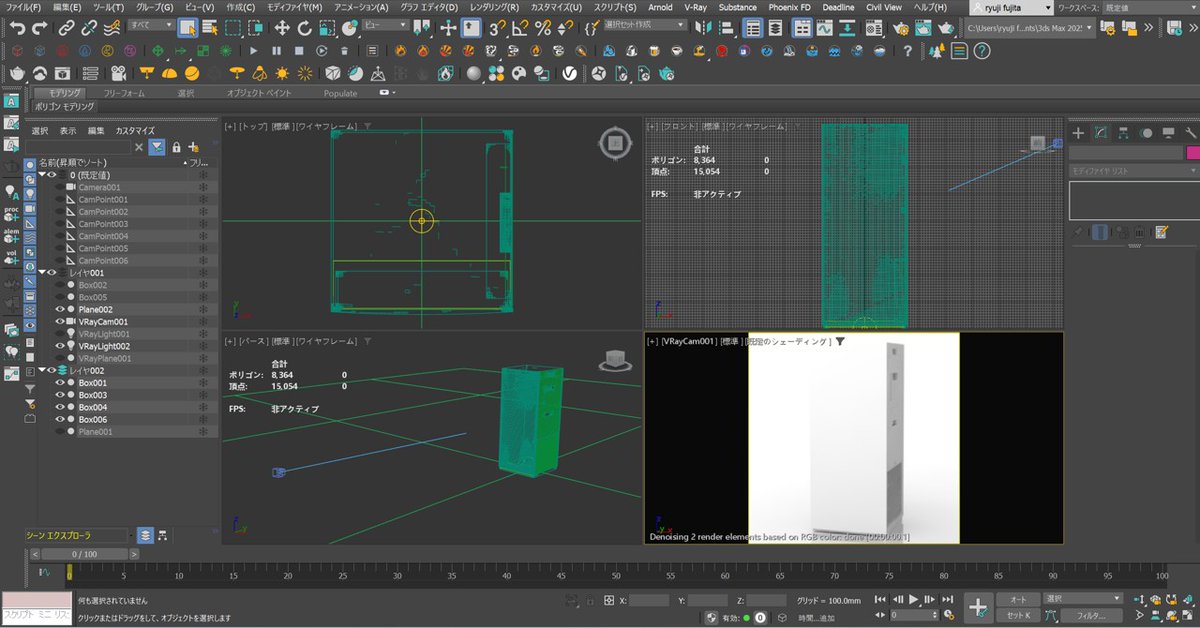Open the Utilities wrench panel
The image size is (1200, 628).
[1190, 133]
